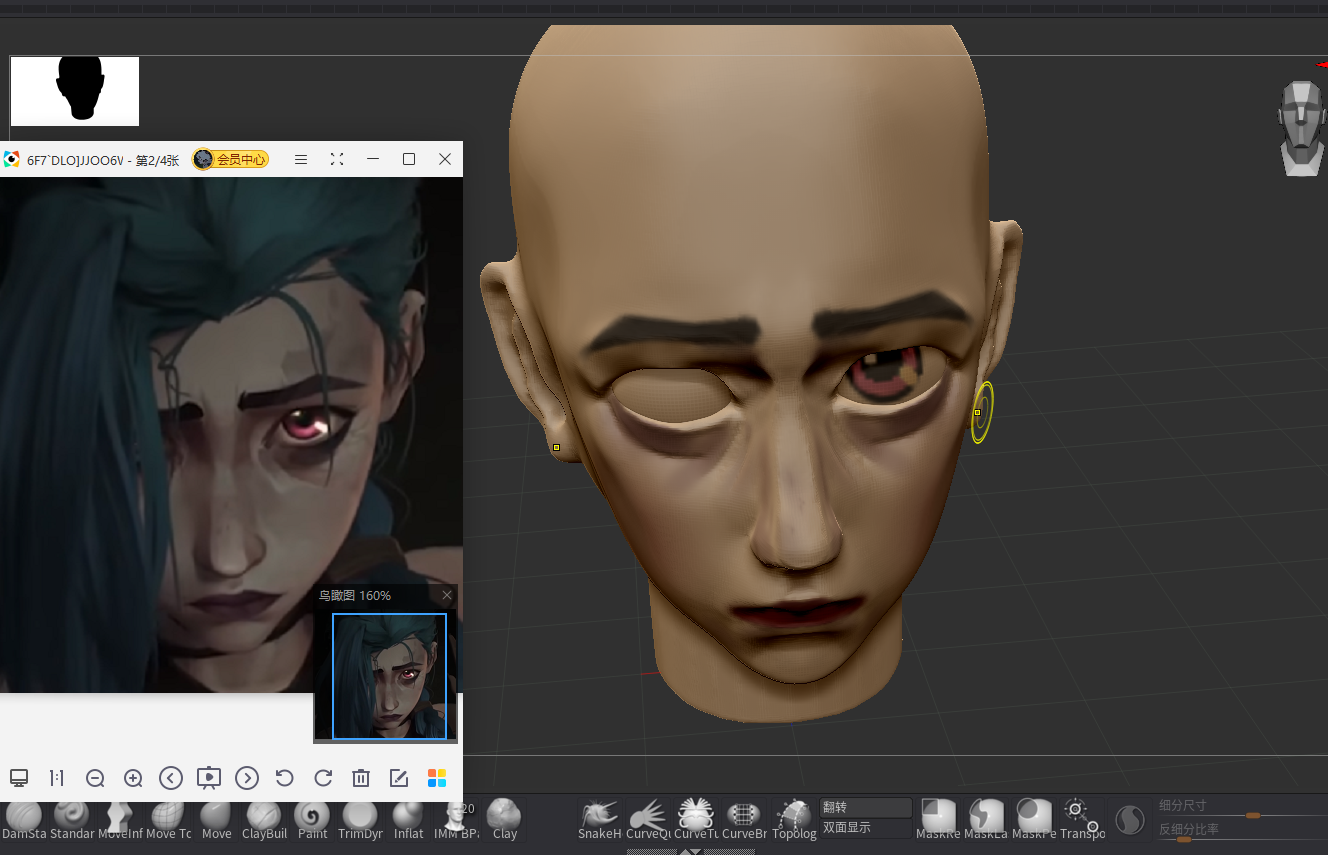Select the CurveBridge brush
Viewport: 1328px width, 855px height.
pos(744,821)
